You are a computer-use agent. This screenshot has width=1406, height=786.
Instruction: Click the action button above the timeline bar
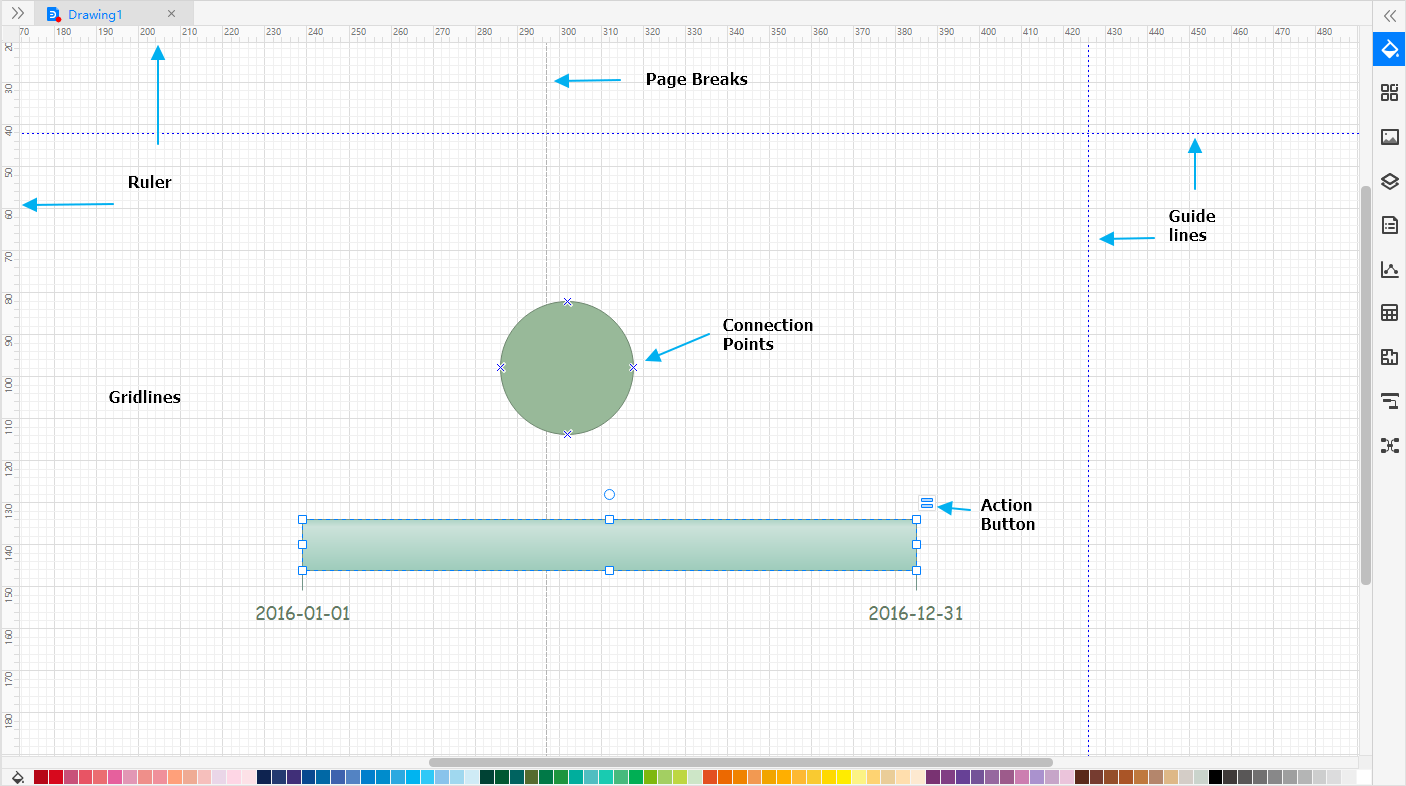point(927,503)
